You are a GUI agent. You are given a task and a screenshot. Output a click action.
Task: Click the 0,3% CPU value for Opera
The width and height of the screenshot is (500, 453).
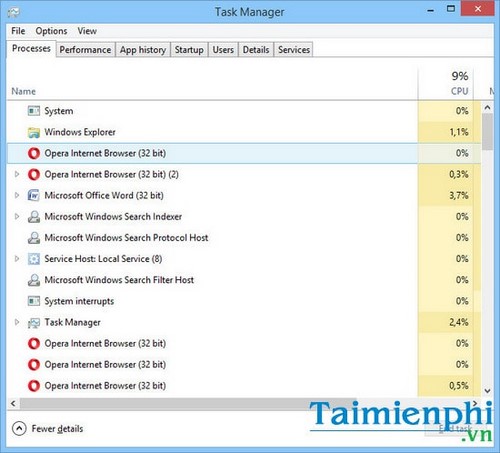coord(458,174)
